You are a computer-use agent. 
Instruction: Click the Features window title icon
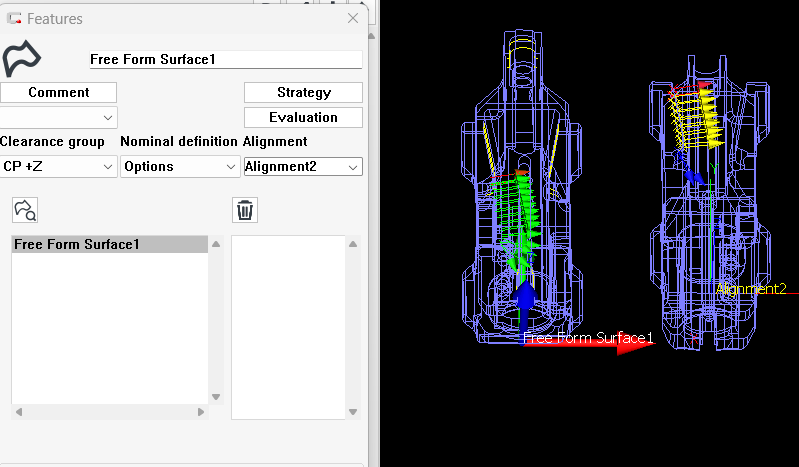[x=14, y=19]
